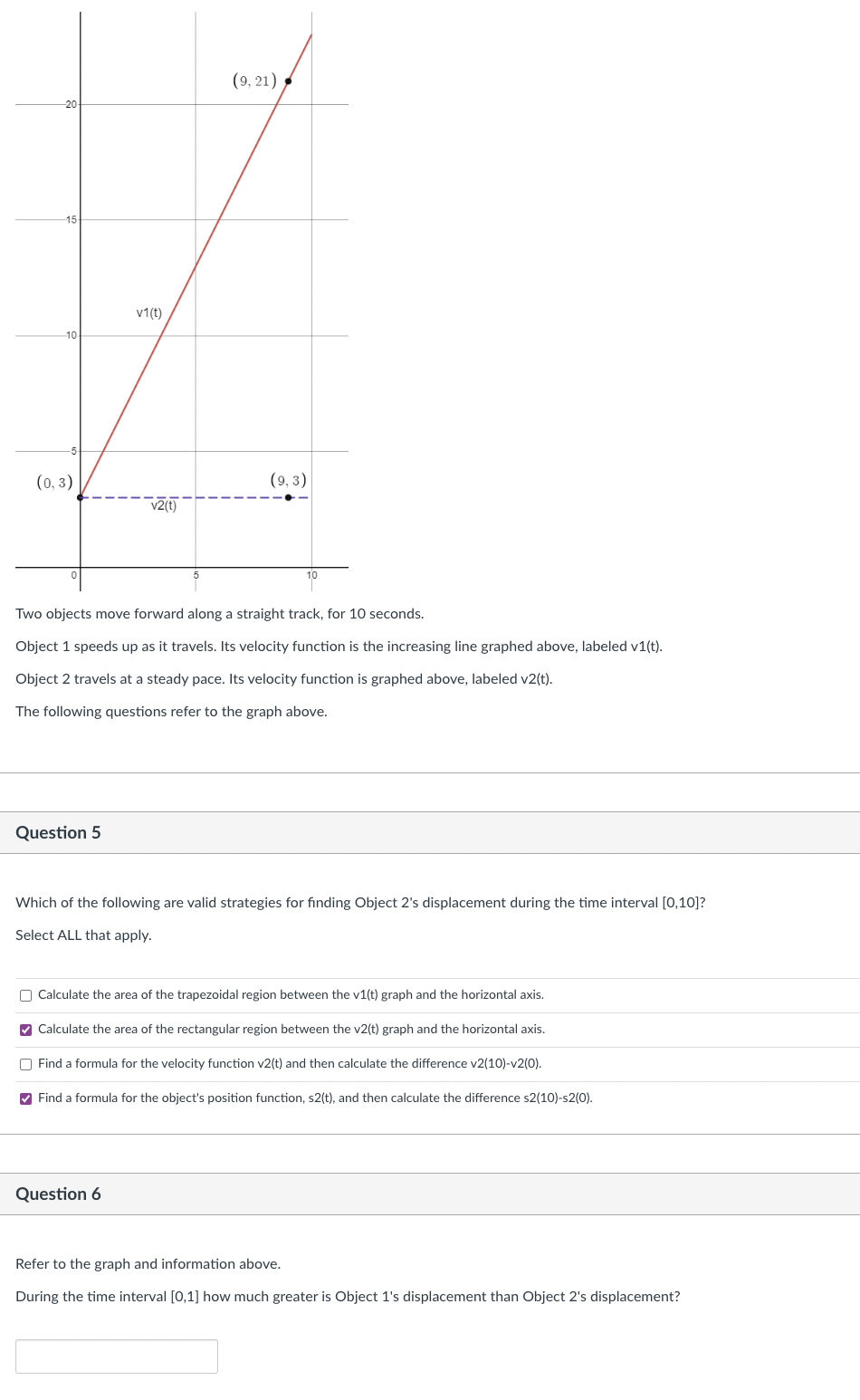Viewport: 860px width, 1400px height.
Task: Select the Question 6 header bar
Action: click(59, 1194)
